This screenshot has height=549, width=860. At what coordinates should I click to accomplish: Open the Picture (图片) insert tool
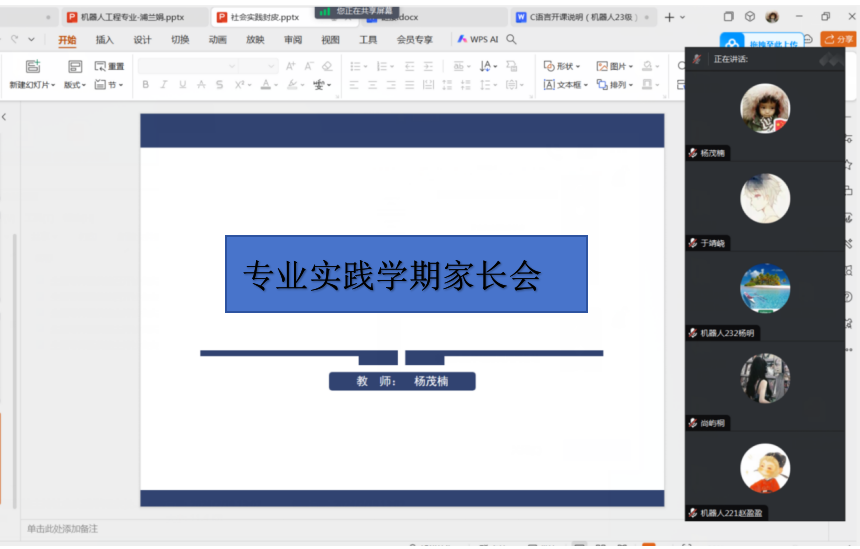tap(614, 66)
